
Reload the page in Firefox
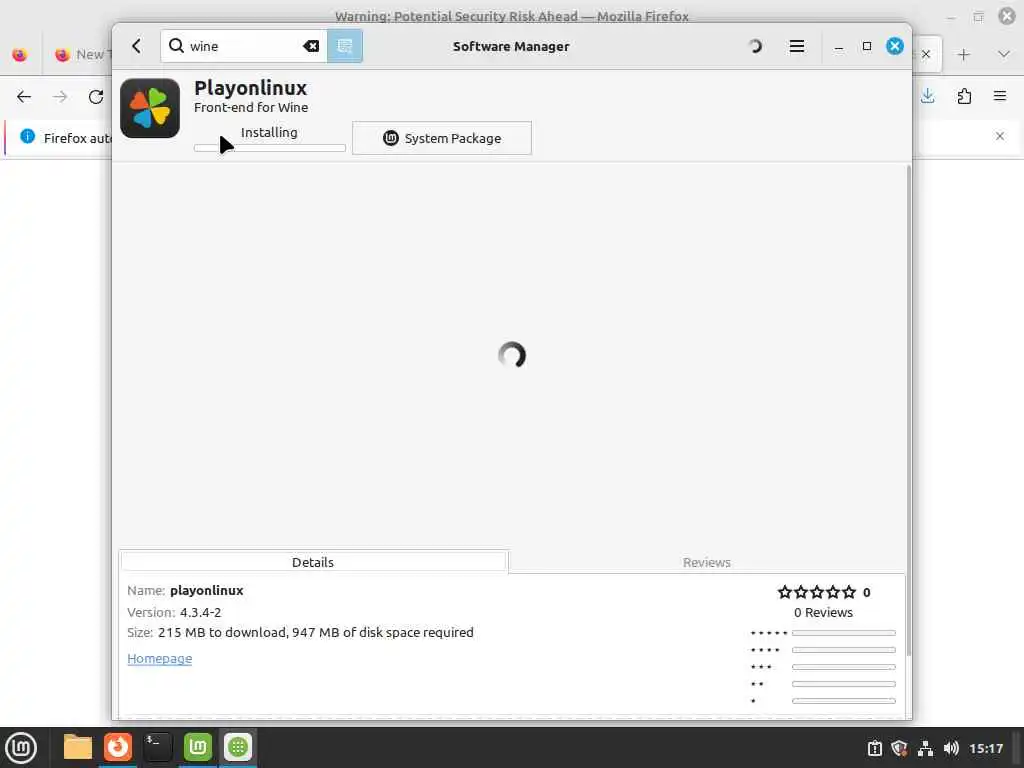tap(96, 97)
